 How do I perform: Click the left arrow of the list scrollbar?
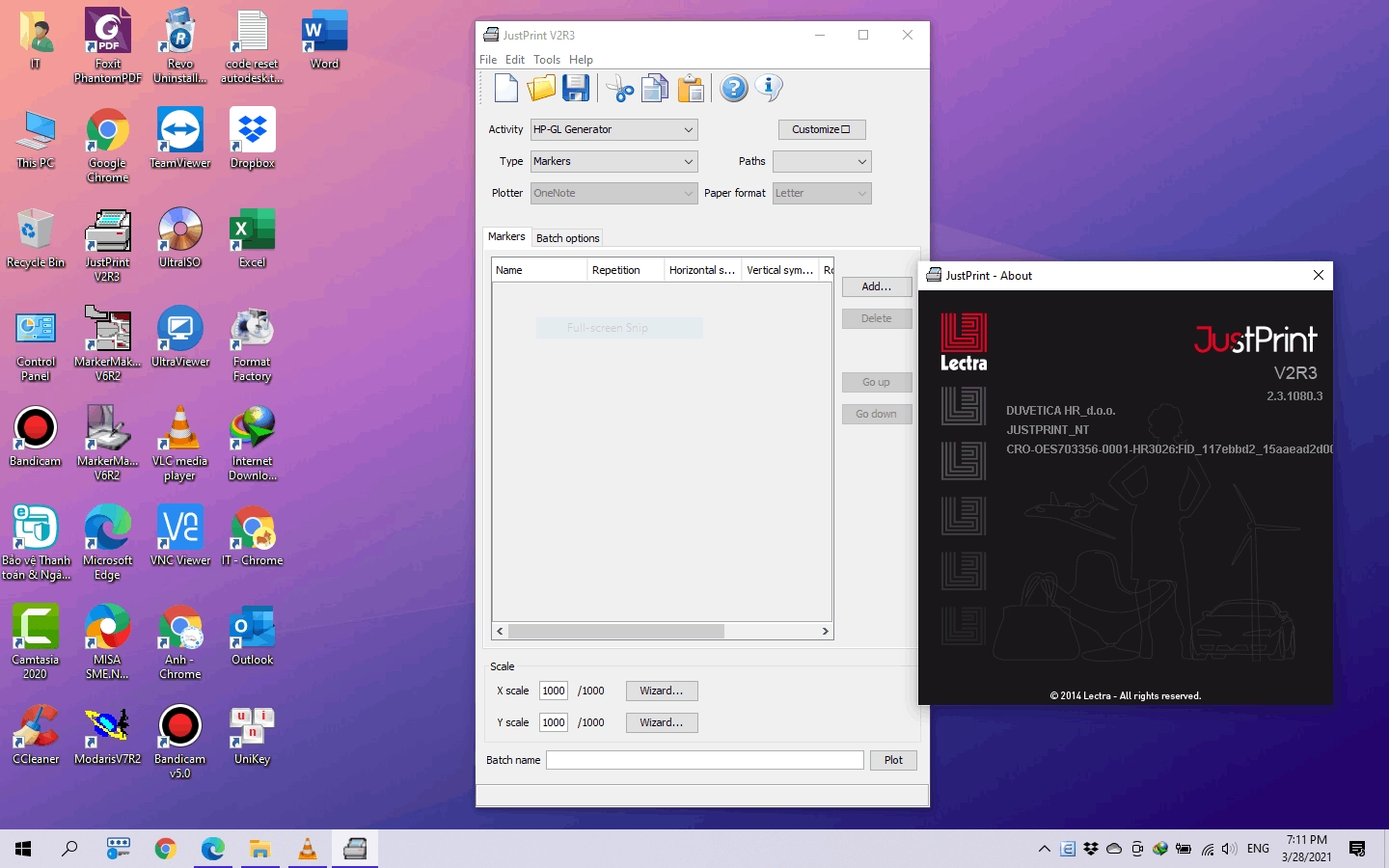click(500, 631)
